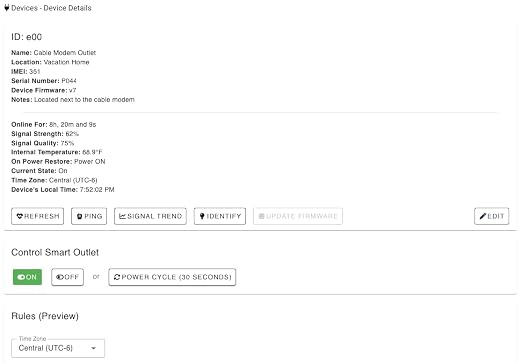This screenshot has width=522, height=363.
Task: Click the pencil icon on Edit
Action: pos(483,216)
